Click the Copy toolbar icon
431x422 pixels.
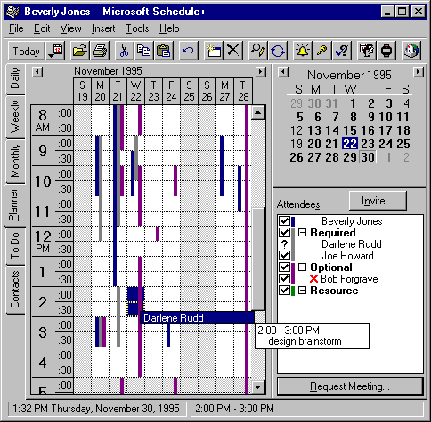(143, 51)
